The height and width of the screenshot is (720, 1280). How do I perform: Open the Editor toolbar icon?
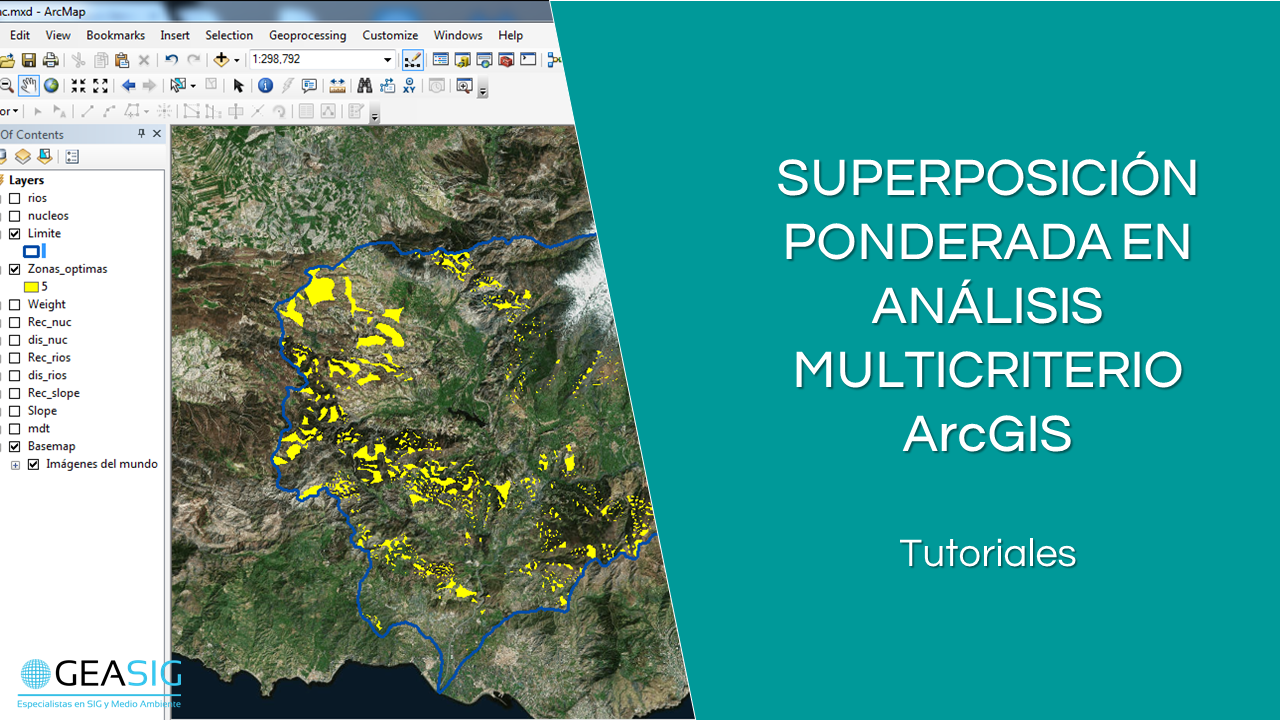(412, 61)
